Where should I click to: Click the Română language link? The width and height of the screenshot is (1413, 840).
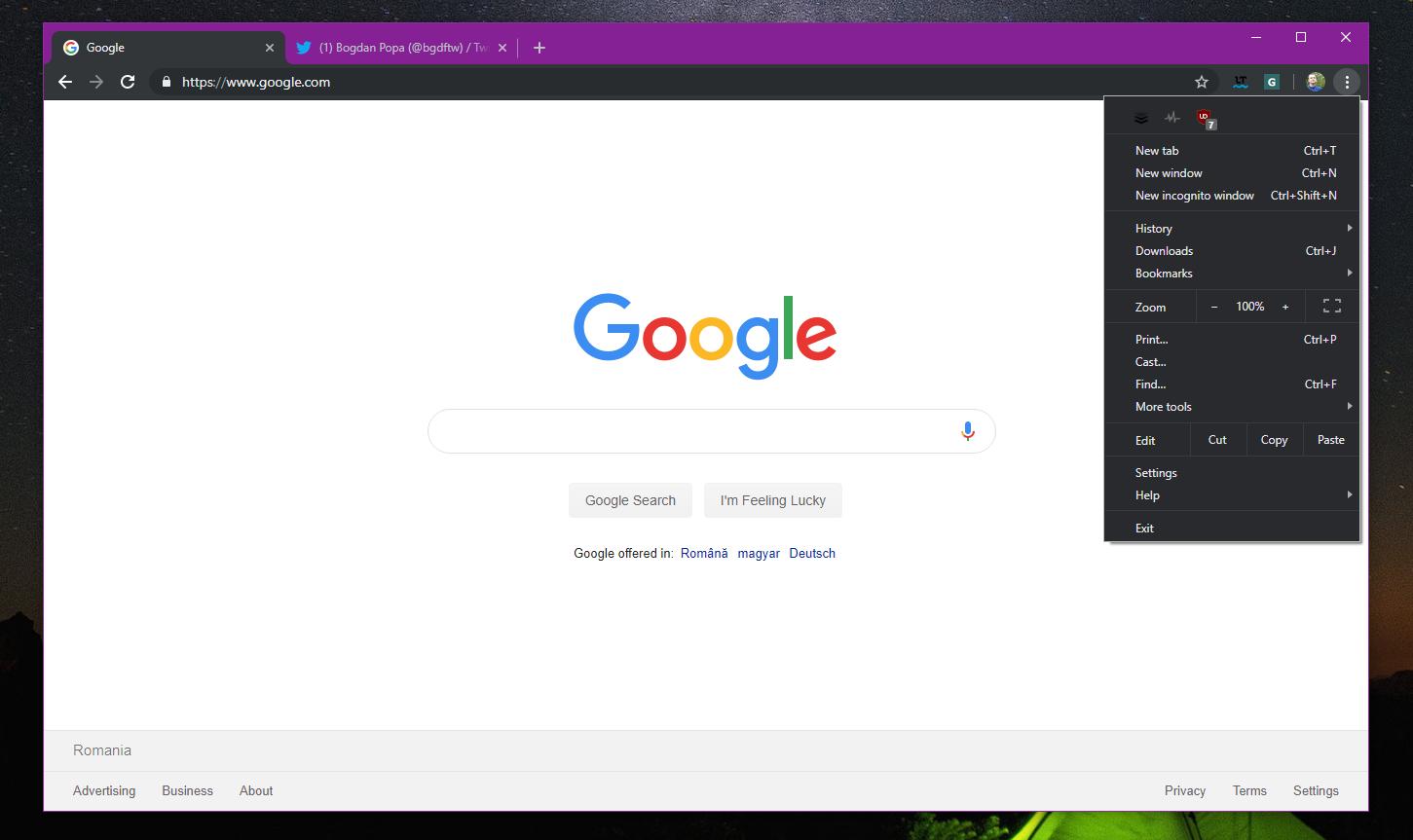pos(704,553)
